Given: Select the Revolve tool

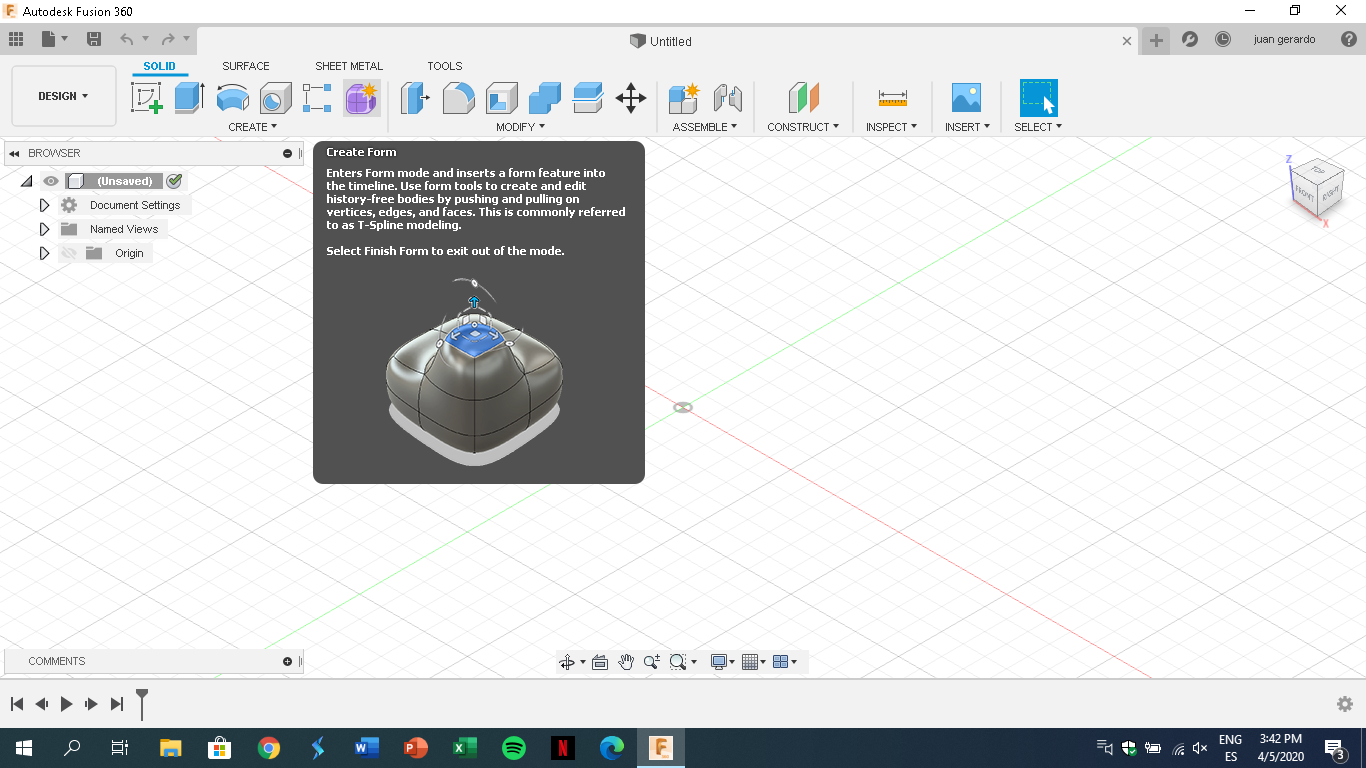Looking at the screenshot, I should [232, 97].
